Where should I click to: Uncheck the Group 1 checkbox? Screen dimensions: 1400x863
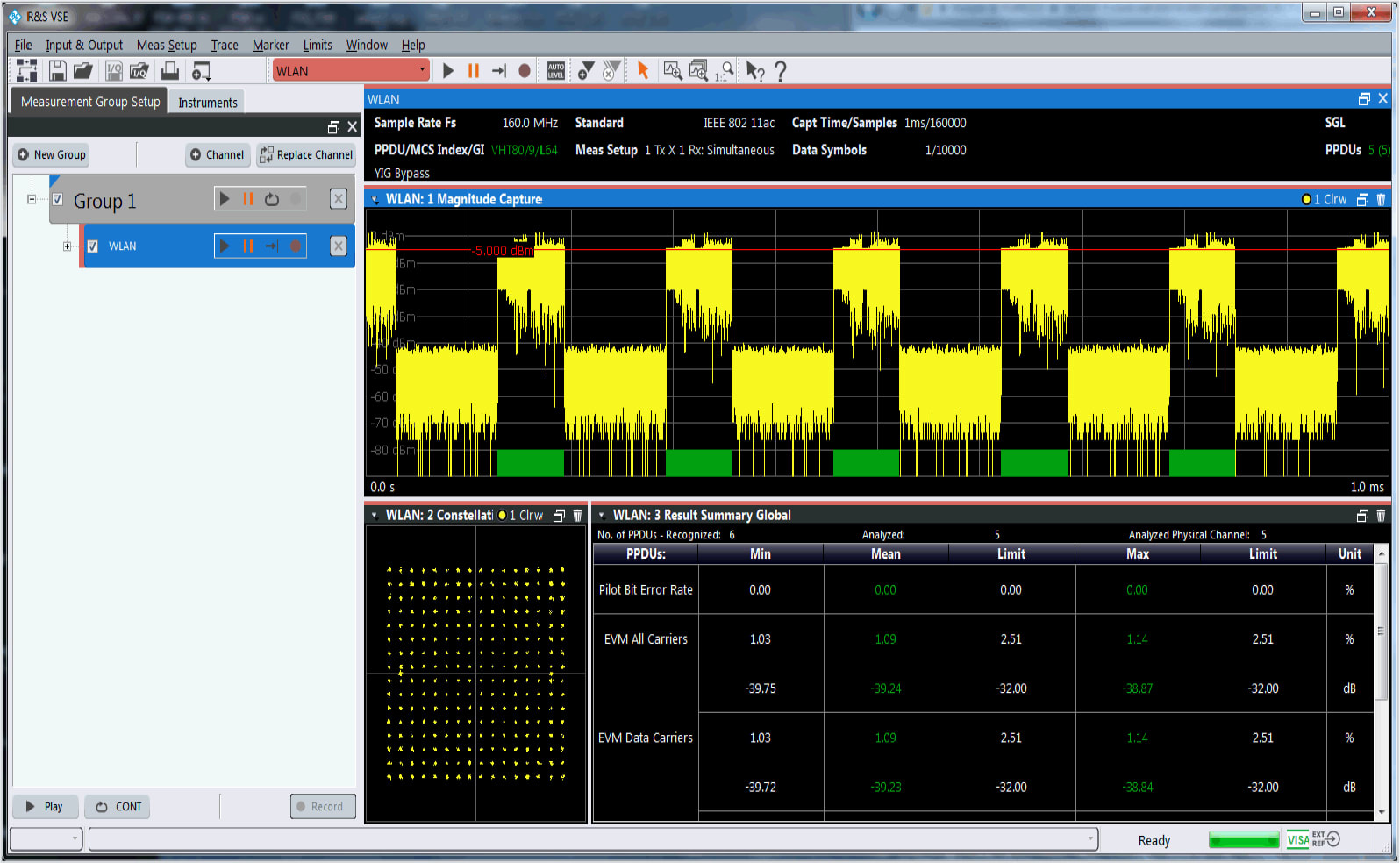pyautogui.click(x=58, y=200)
